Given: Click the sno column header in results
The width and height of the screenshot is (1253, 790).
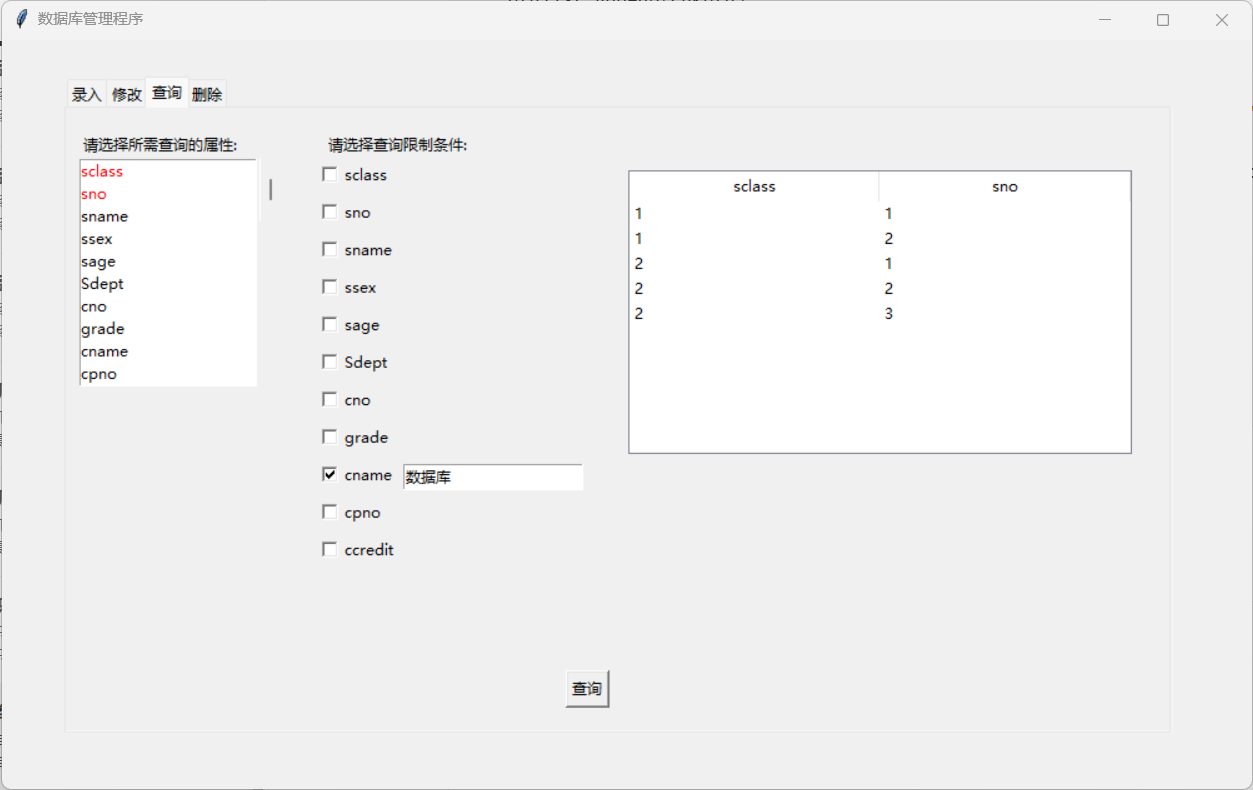Looking at the screenshot, I should tap(1005, 187).
